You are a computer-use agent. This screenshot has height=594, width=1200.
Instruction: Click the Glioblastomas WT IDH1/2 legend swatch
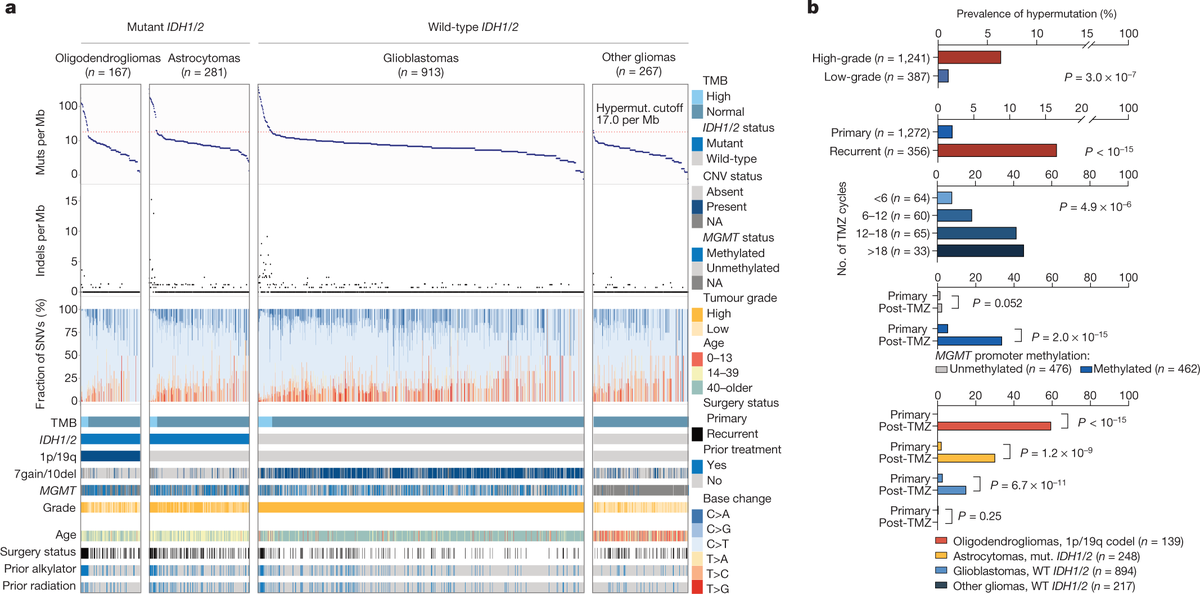pyautogui.click(x=940, y=569)
